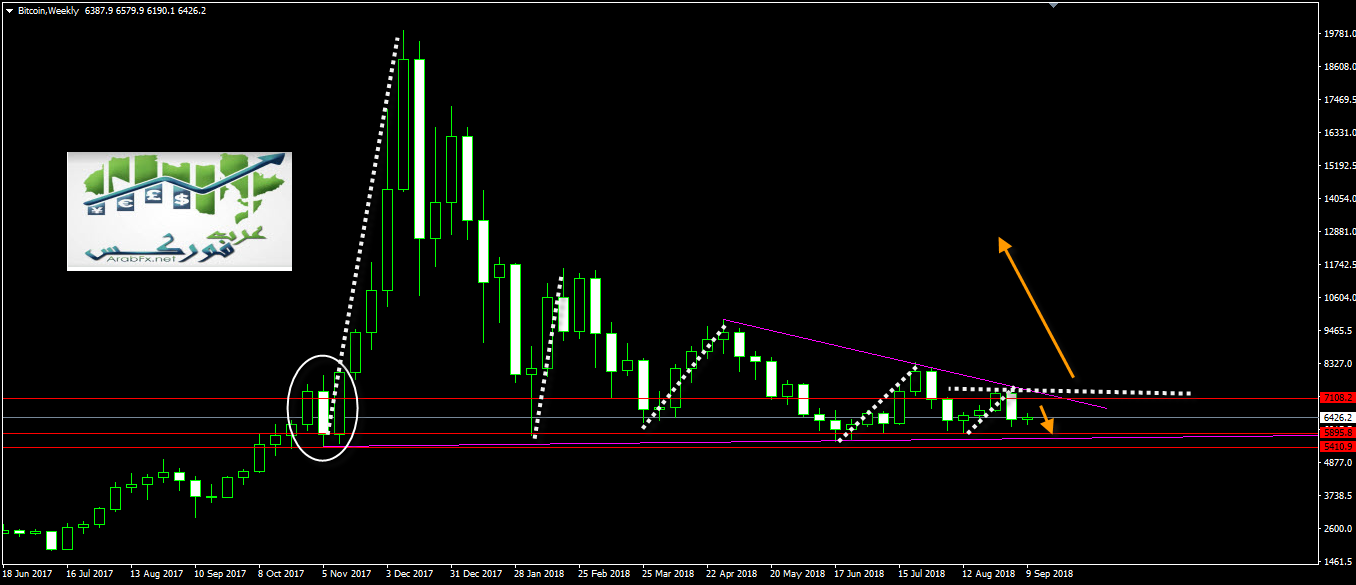Click the 25 Mar 2018 date label
This screenshot has width=1356, height=585.
tap(668, 575)
